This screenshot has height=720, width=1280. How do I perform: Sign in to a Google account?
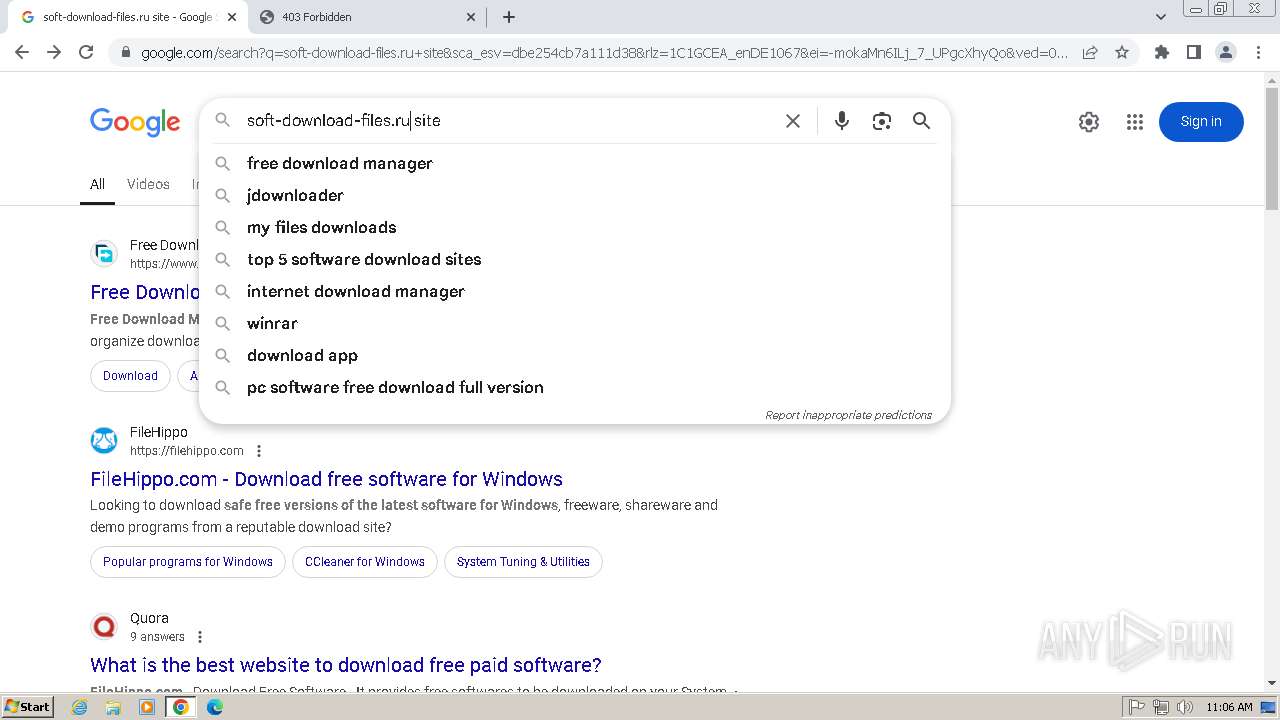(x=1201, y=122)
